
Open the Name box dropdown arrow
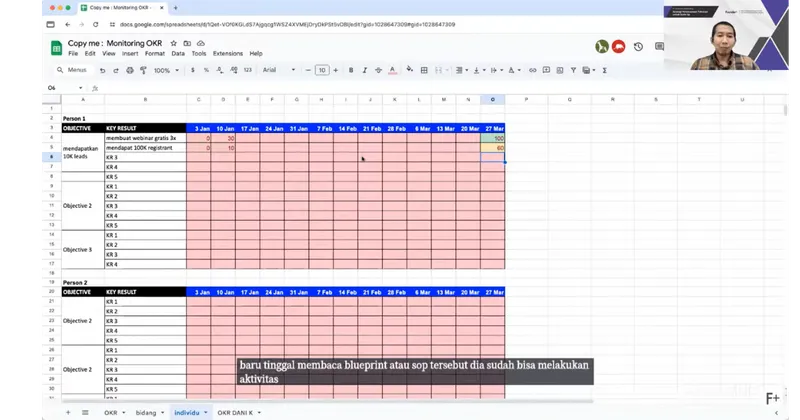tap(81, 88)
